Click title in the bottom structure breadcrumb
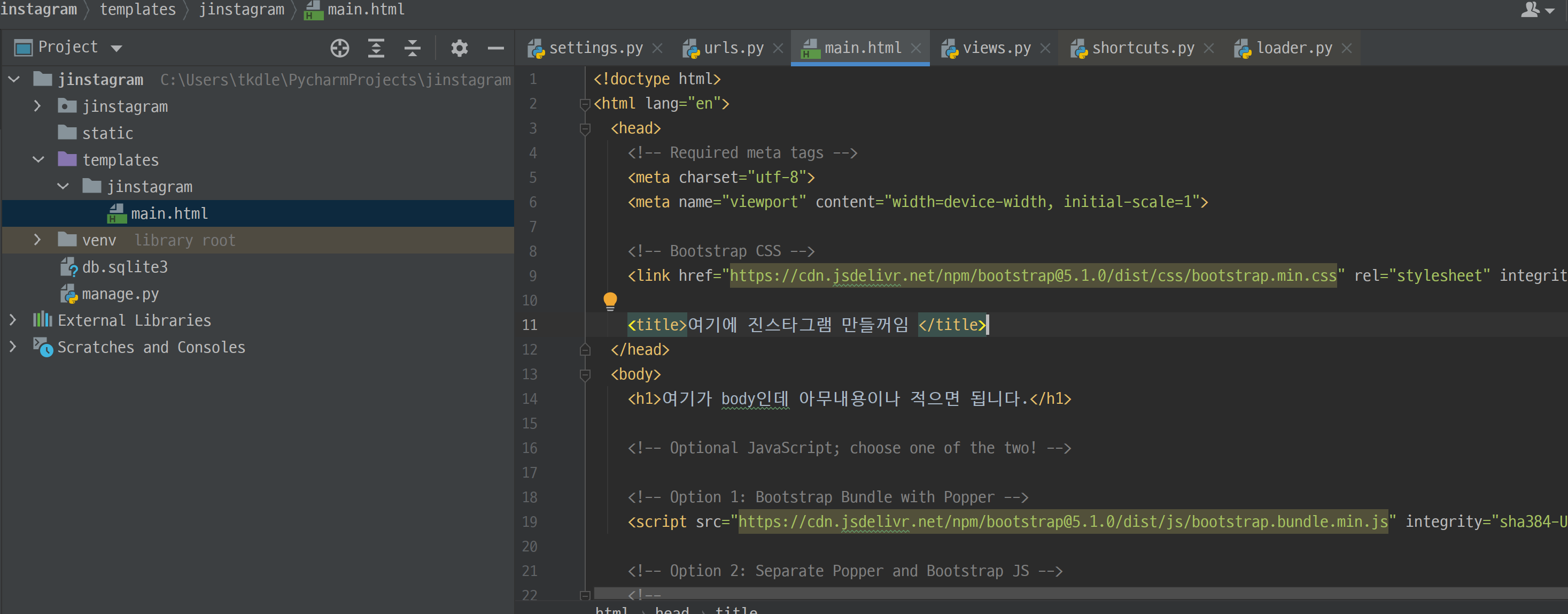The width and height of the screenshot is (1568, 614). click(x=736, y=610)
